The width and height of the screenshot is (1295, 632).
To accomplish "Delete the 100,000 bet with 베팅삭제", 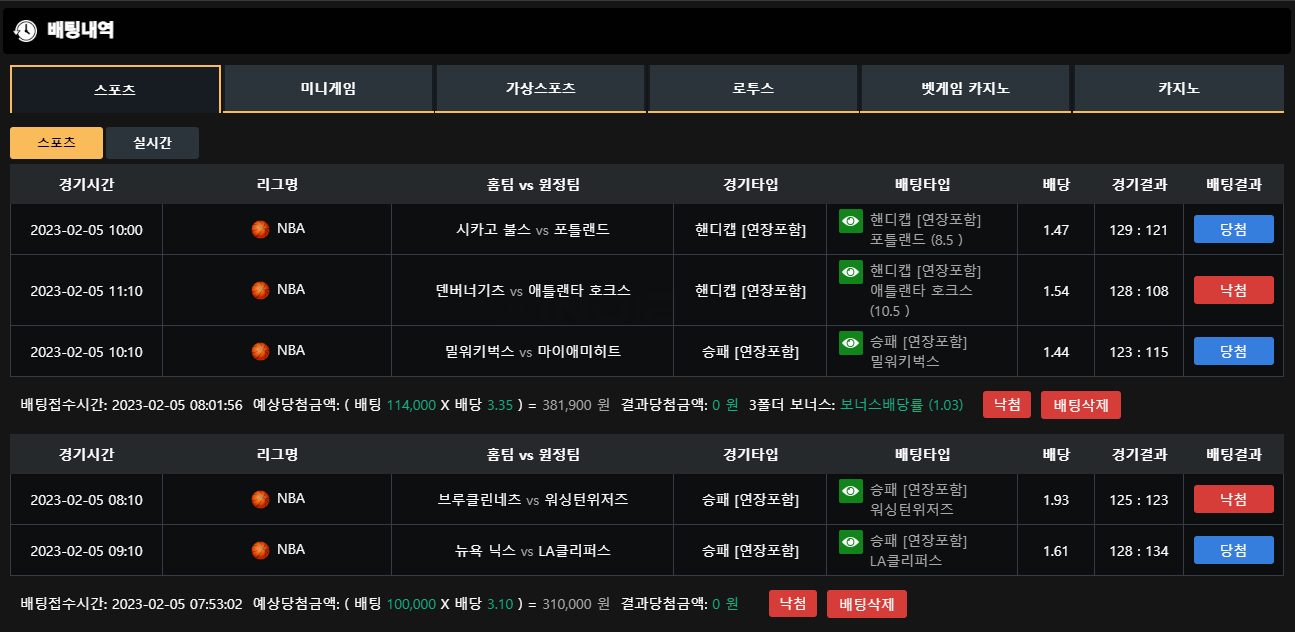I will click(x=867, y=604).
